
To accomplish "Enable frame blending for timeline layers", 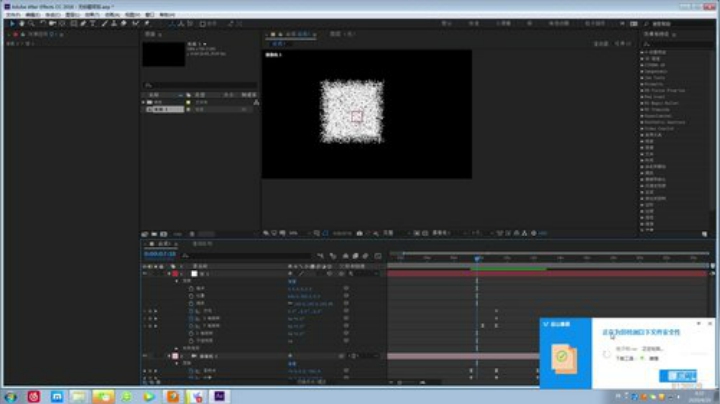I will point(355,256).
